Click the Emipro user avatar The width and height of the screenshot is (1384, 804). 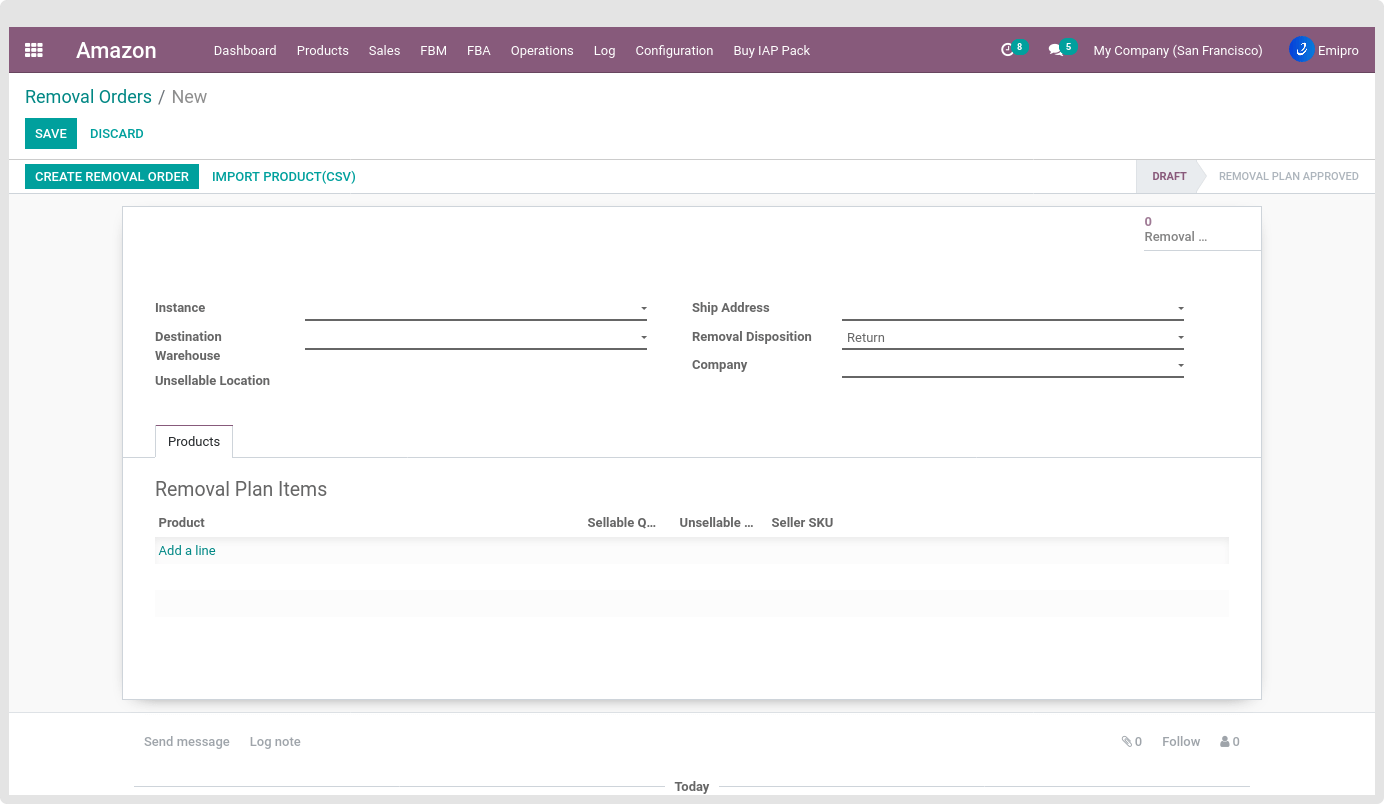(x=1301, y=49)
